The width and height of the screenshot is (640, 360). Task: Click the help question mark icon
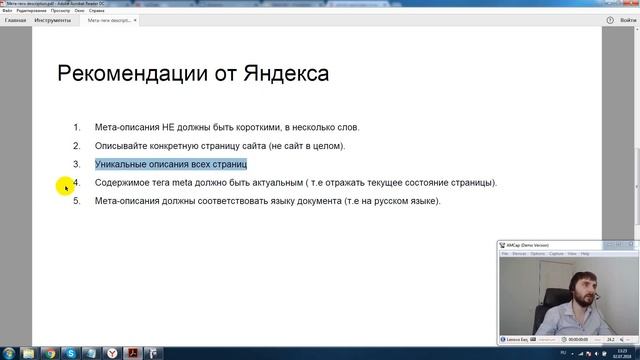(x=610, y=20)
